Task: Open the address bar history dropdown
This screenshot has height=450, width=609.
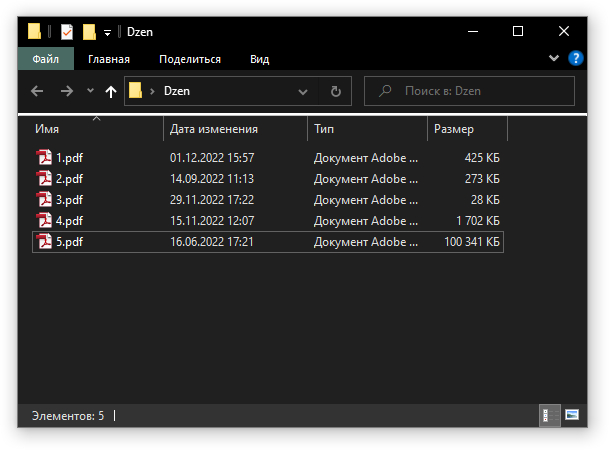Action: (303, 92)
